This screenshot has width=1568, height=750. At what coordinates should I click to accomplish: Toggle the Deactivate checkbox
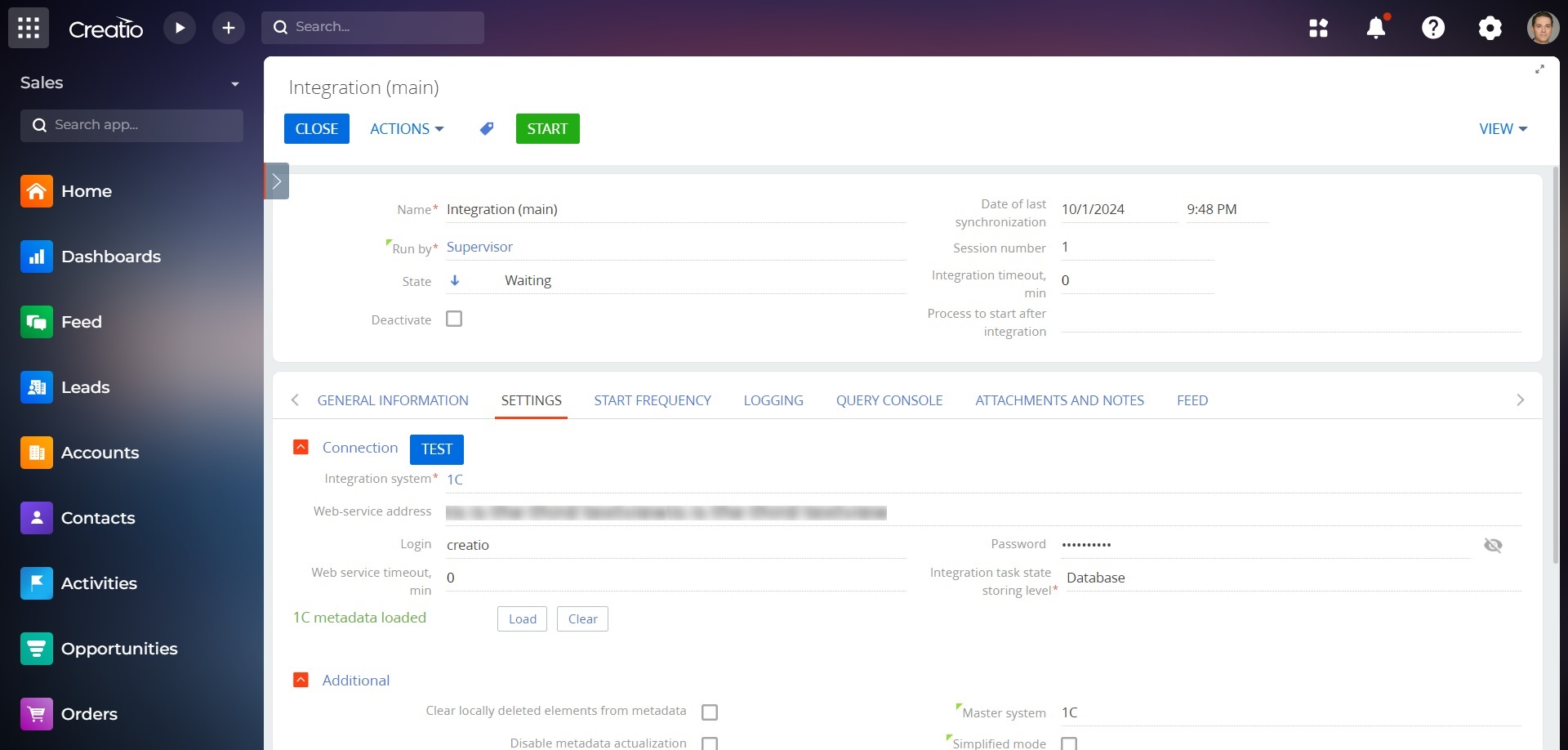point(454,319)
